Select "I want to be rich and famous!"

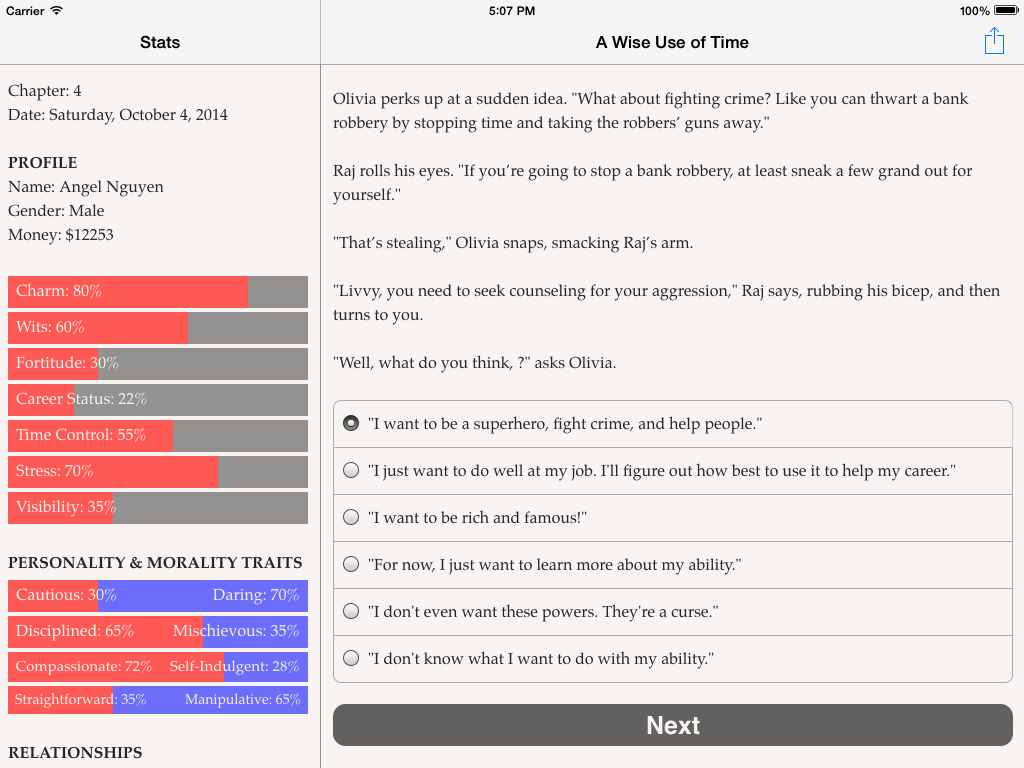pyautogui.click(x=673, y=518)
